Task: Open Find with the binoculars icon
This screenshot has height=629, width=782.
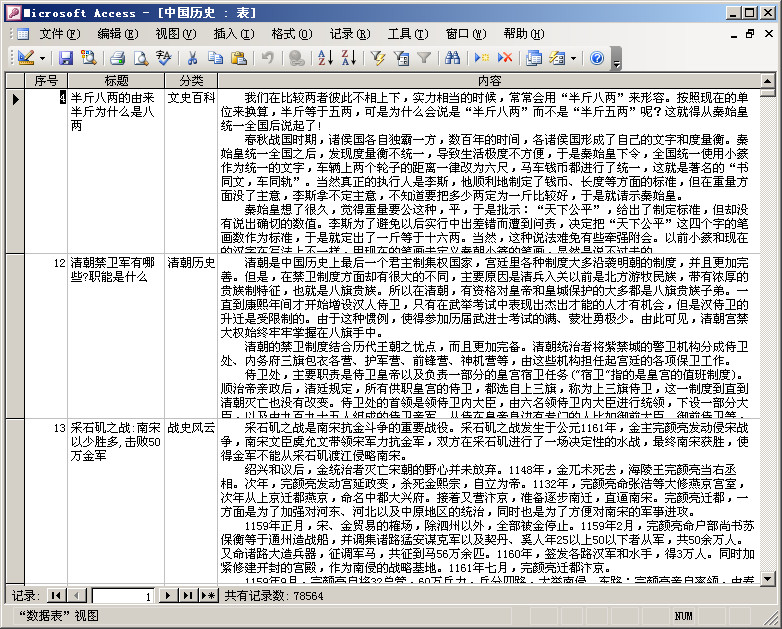Action: pyautogui.click(x=452, y=58)
